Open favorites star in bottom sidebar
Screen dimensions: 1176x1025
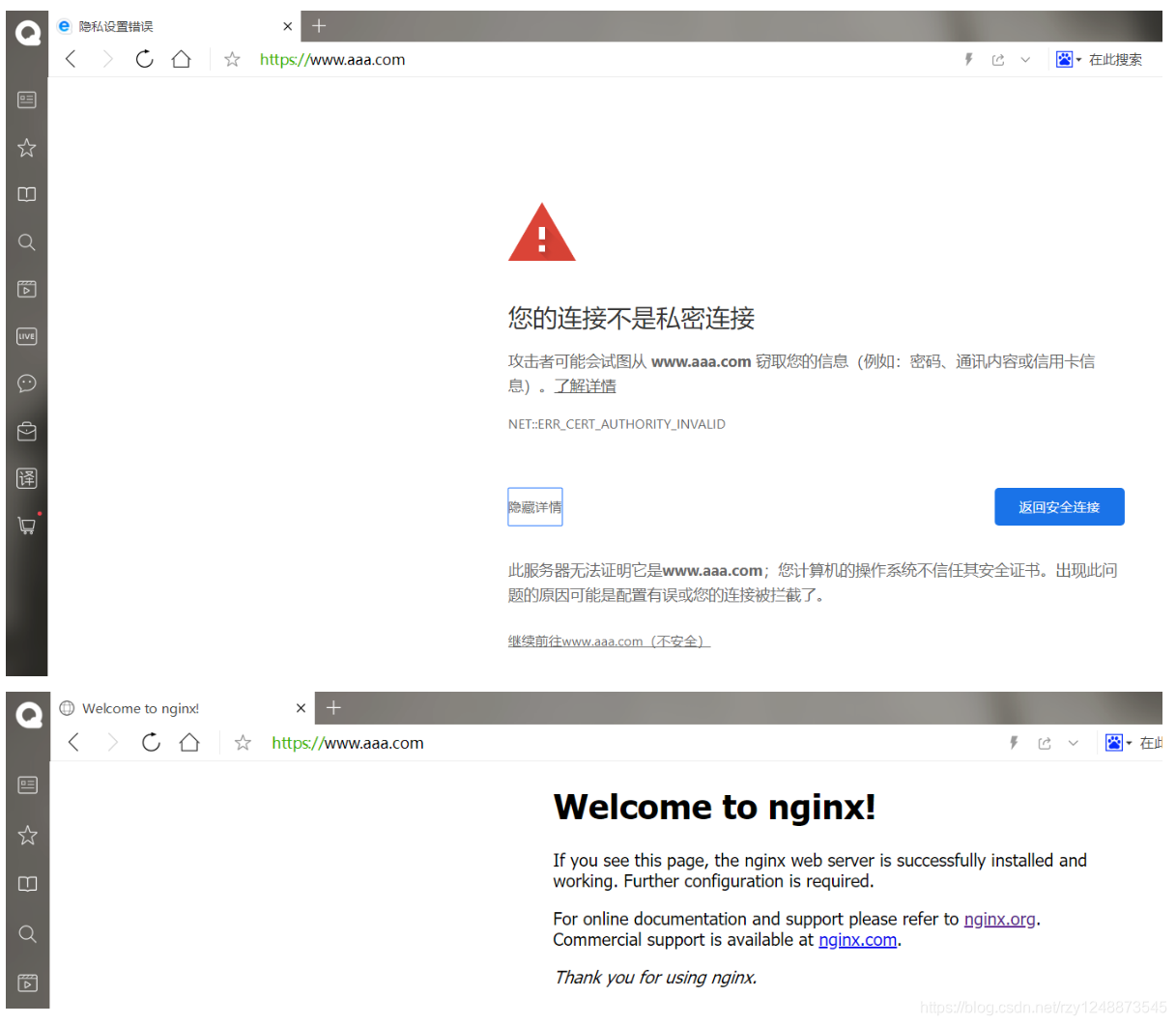click(28, 835)
